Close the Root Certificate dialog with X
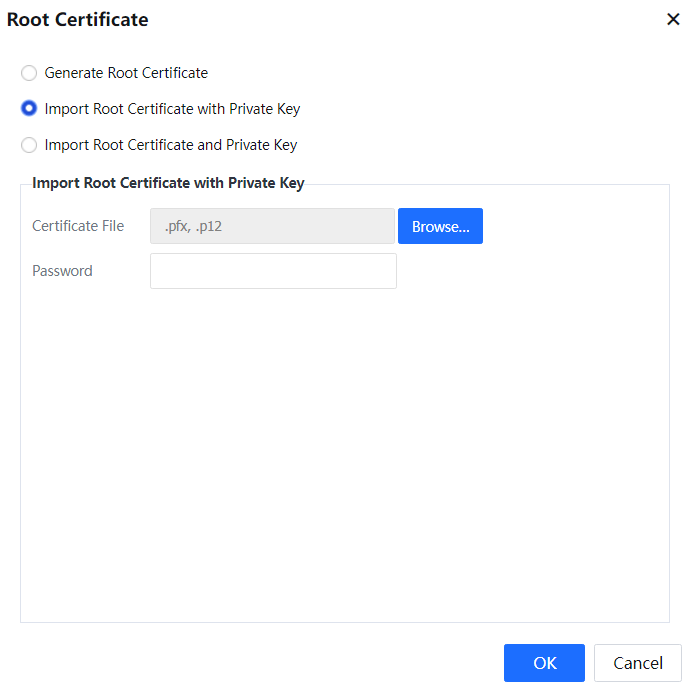Image resolution: width=694 pixels, height=685 pixels. tap(673, 19)
